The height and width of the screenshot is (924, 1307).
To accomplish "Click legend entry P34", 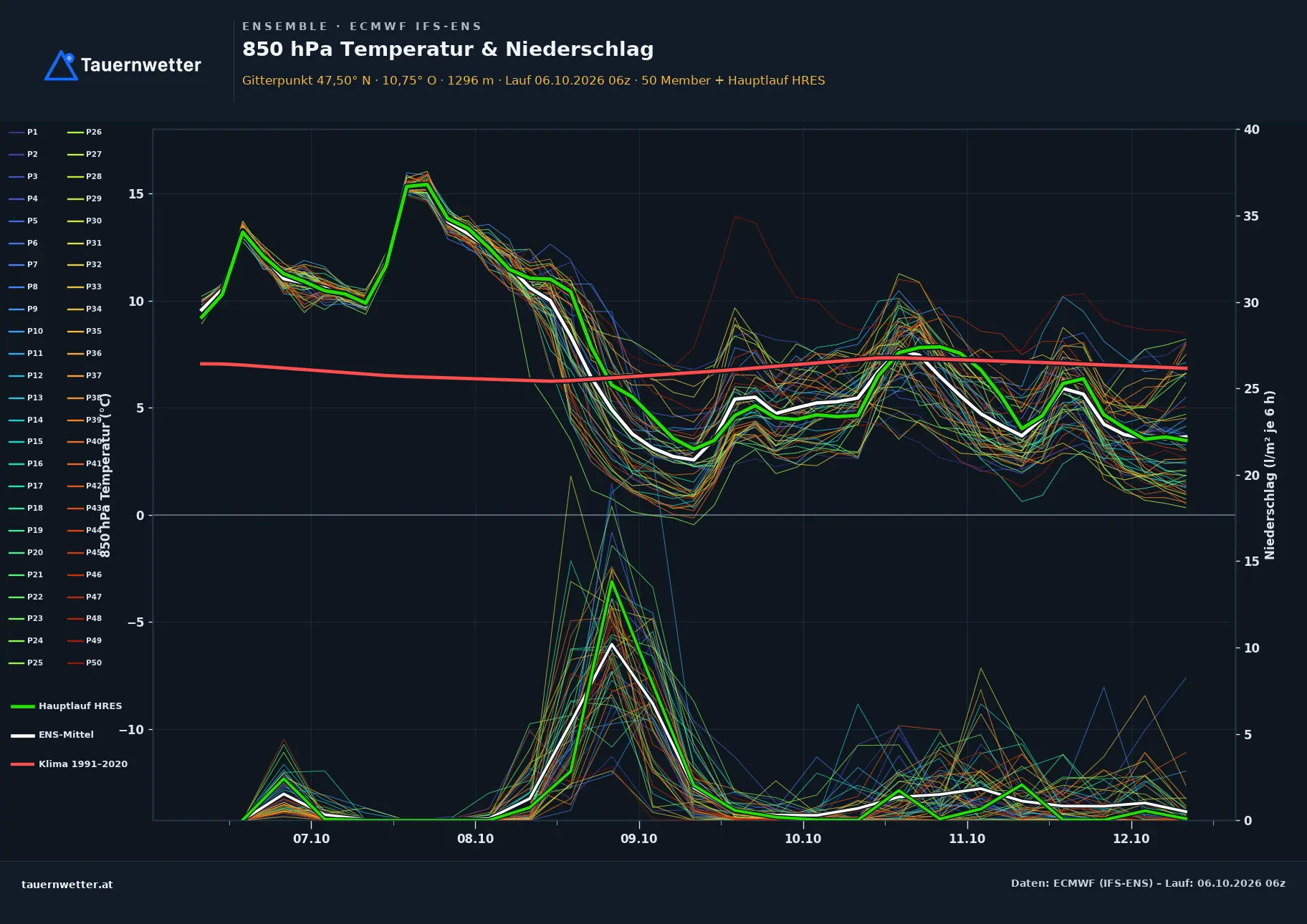I will (85, 309).
